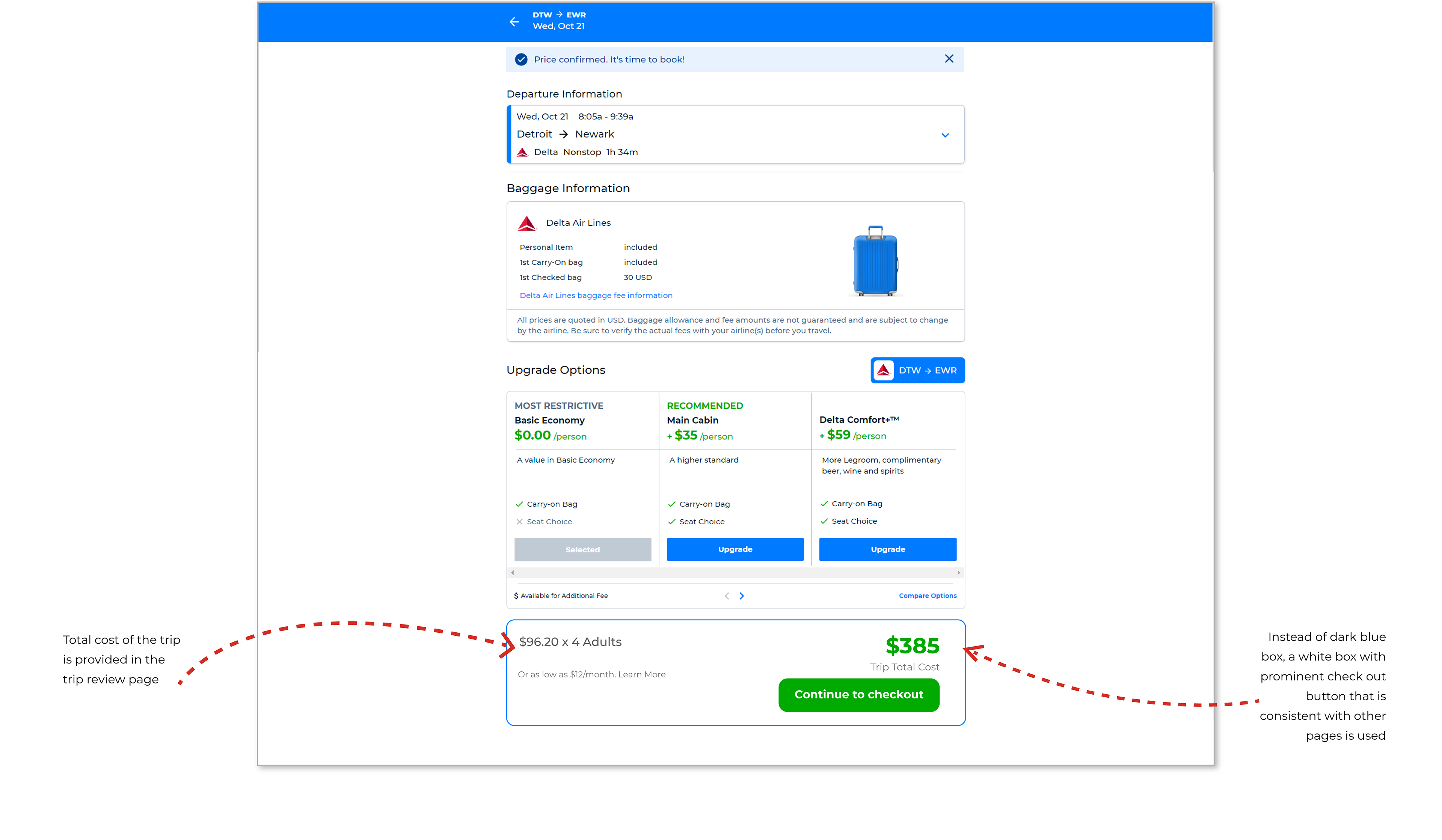Continue to checkout

pyautogui.click(x=858, y=695)
